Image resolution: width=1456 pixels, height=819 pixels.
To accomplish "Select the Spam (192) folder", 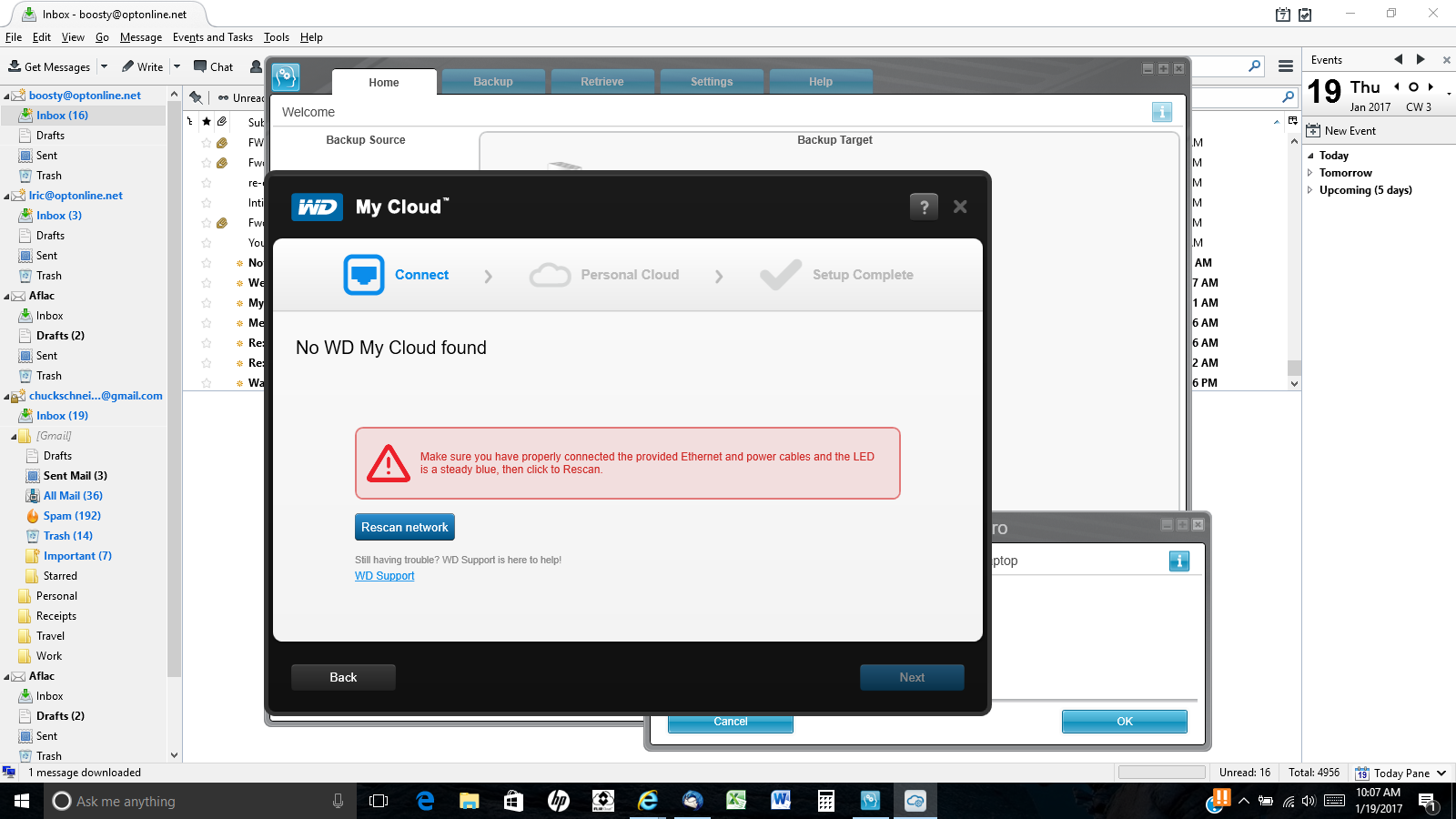I will coord(72,516).
